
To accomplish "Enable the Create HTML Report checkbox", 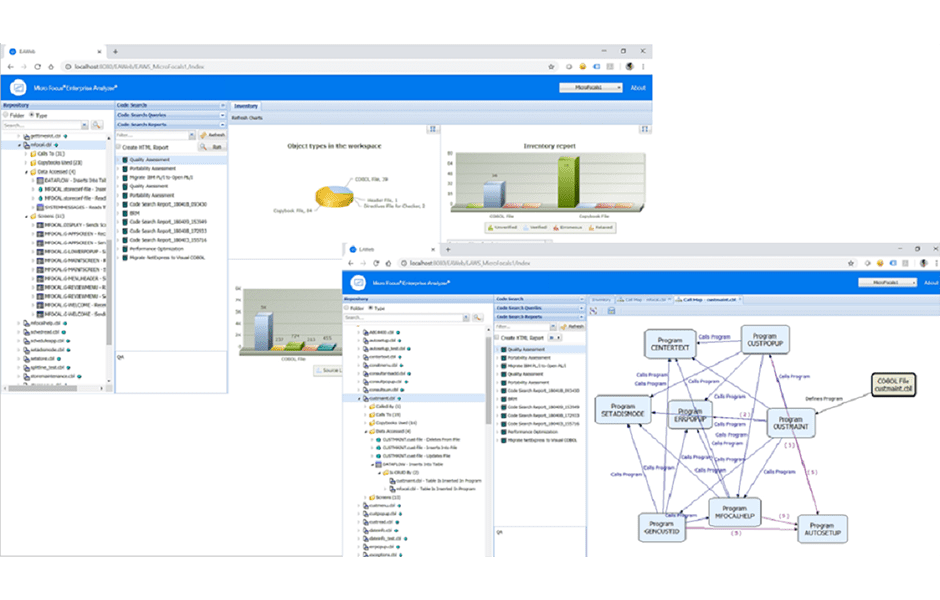I will coord(117,147).
